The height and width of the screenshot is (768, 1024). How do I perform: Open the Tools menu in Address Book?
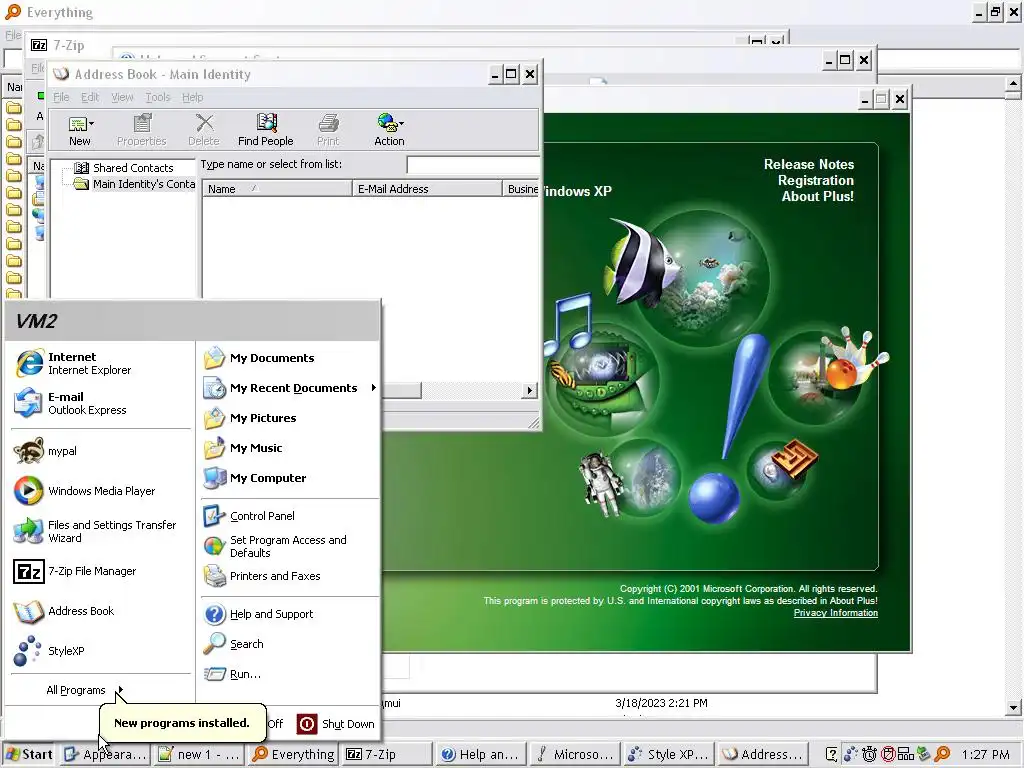click(x=157, y=97)
